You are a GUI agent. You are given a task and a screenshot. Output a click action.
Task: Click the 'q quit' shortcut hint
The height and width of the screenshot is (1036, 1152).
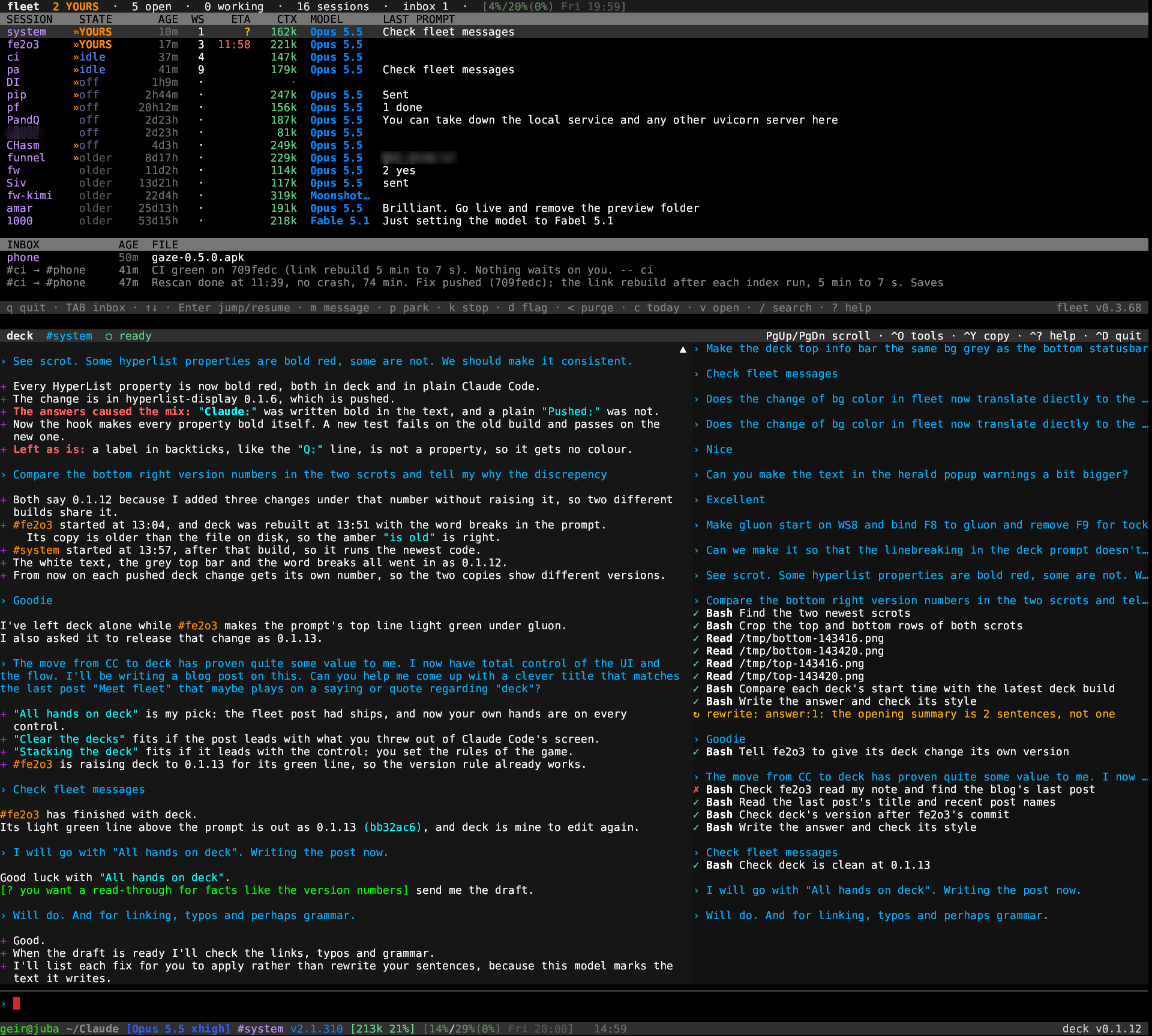point(26,308)
